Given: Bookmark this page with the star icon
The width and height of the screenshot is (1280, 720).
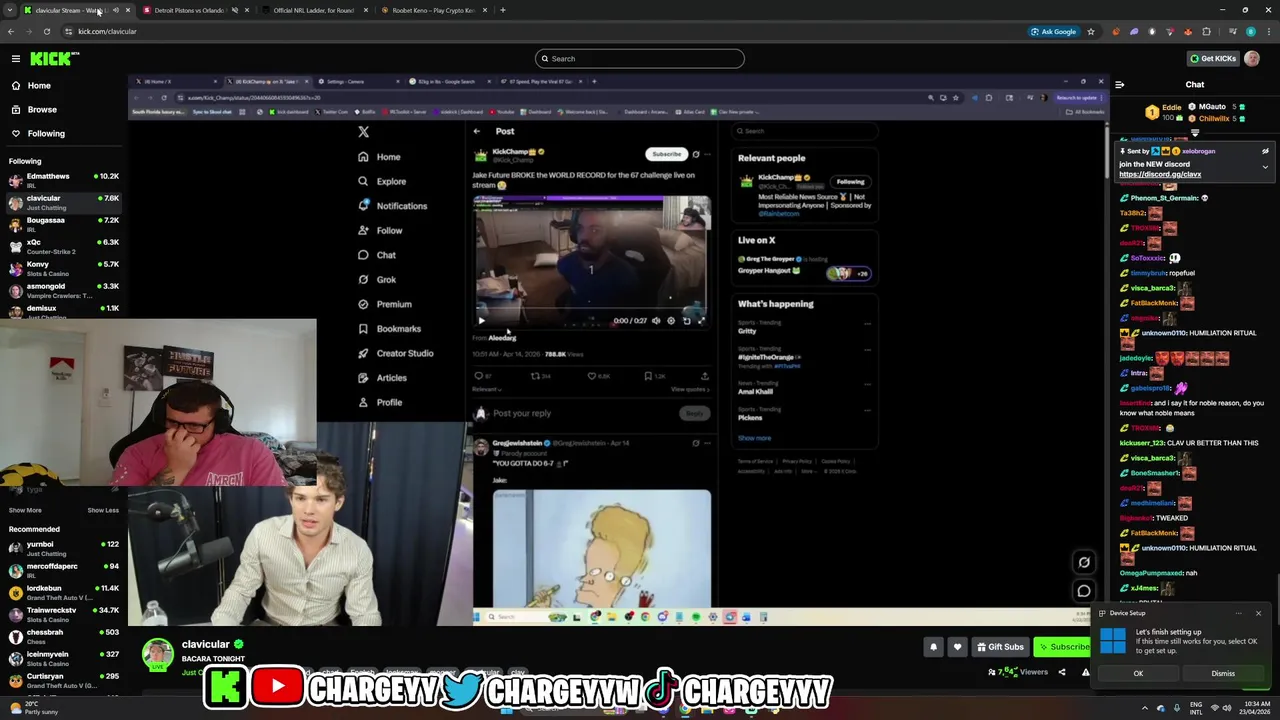Looking at the screenshot, I should [x=1091, y=31].
